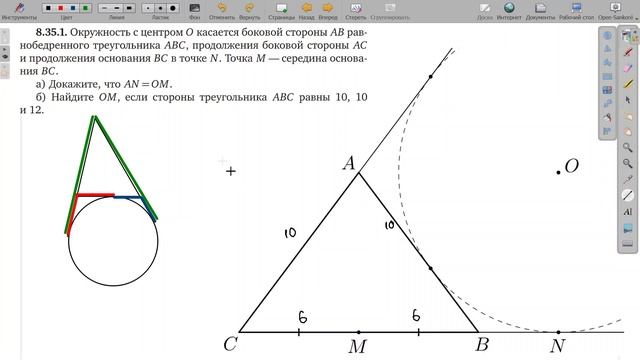Image resolution: width=640 pixels, height=360 pixels.
Task: Click point M, midpoint of base
Action: pyautogui.click(x=358, y=332)
